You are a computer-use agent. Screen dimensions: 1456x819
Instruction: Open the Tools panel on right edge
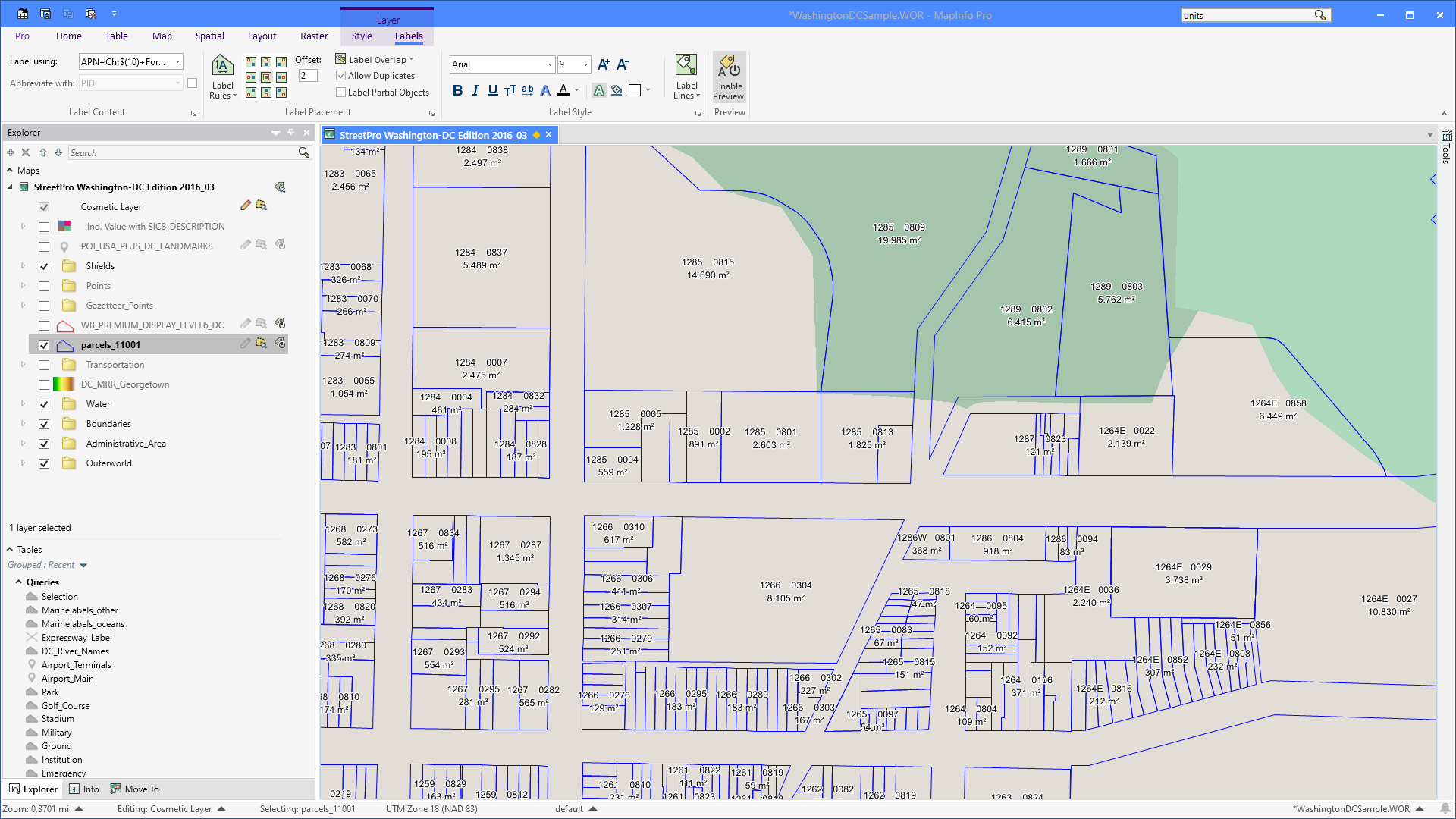1447,152
